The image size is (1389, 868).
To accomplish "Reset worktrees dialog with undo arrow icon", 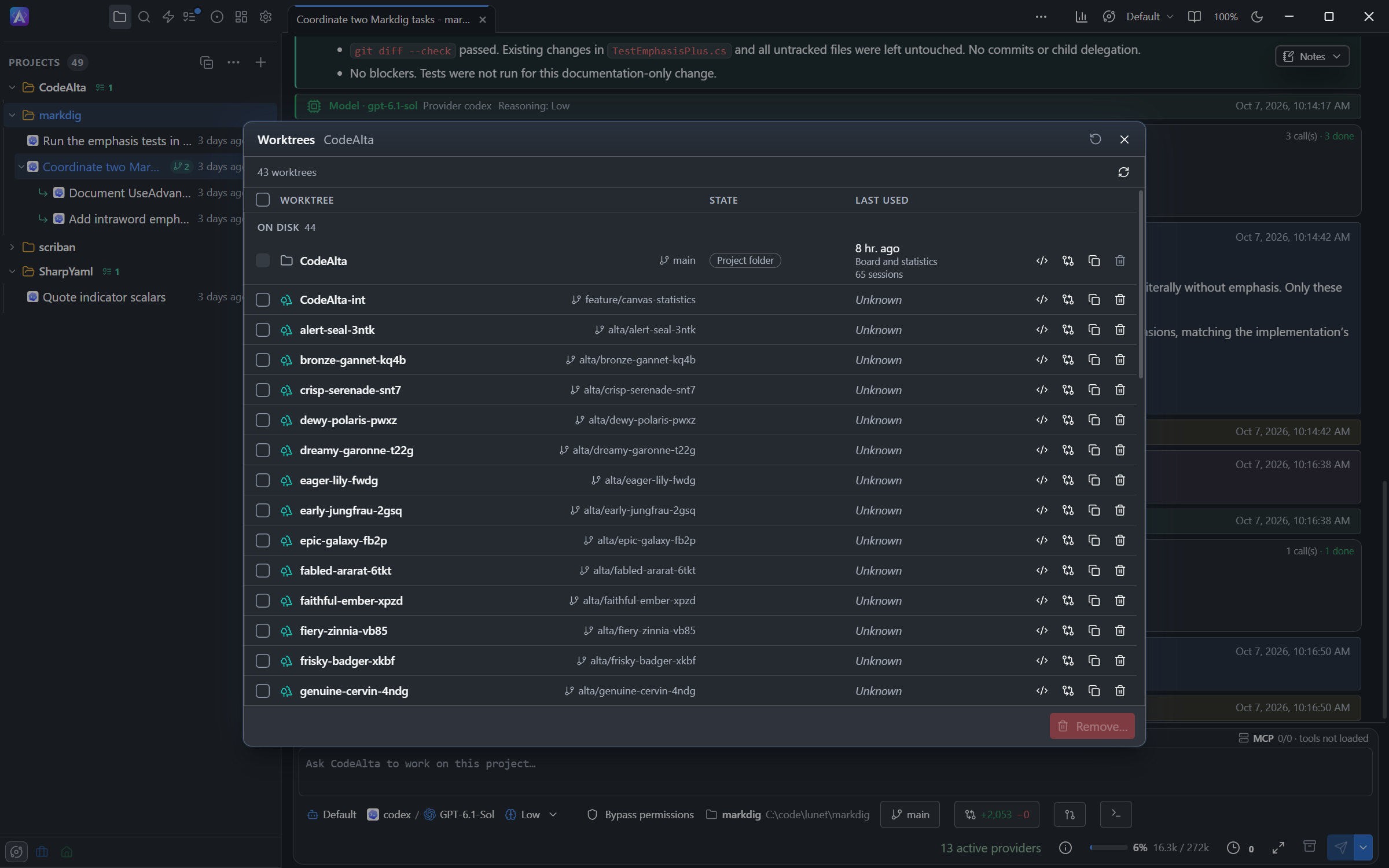I will coord(1095,139).
